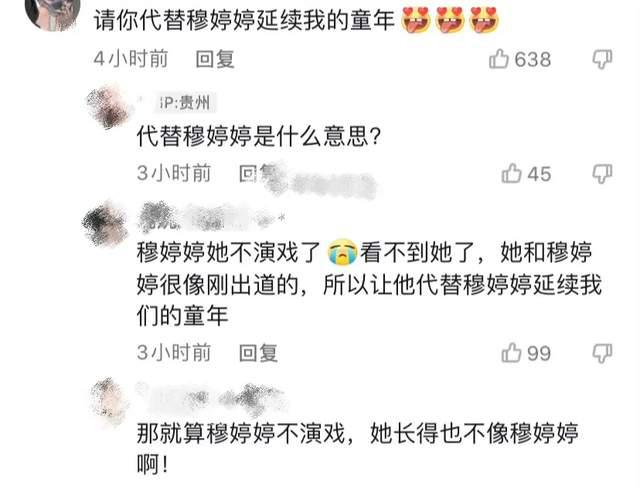Select the comment 代替穆婷婷是什么意思?

tap(259, 136)
